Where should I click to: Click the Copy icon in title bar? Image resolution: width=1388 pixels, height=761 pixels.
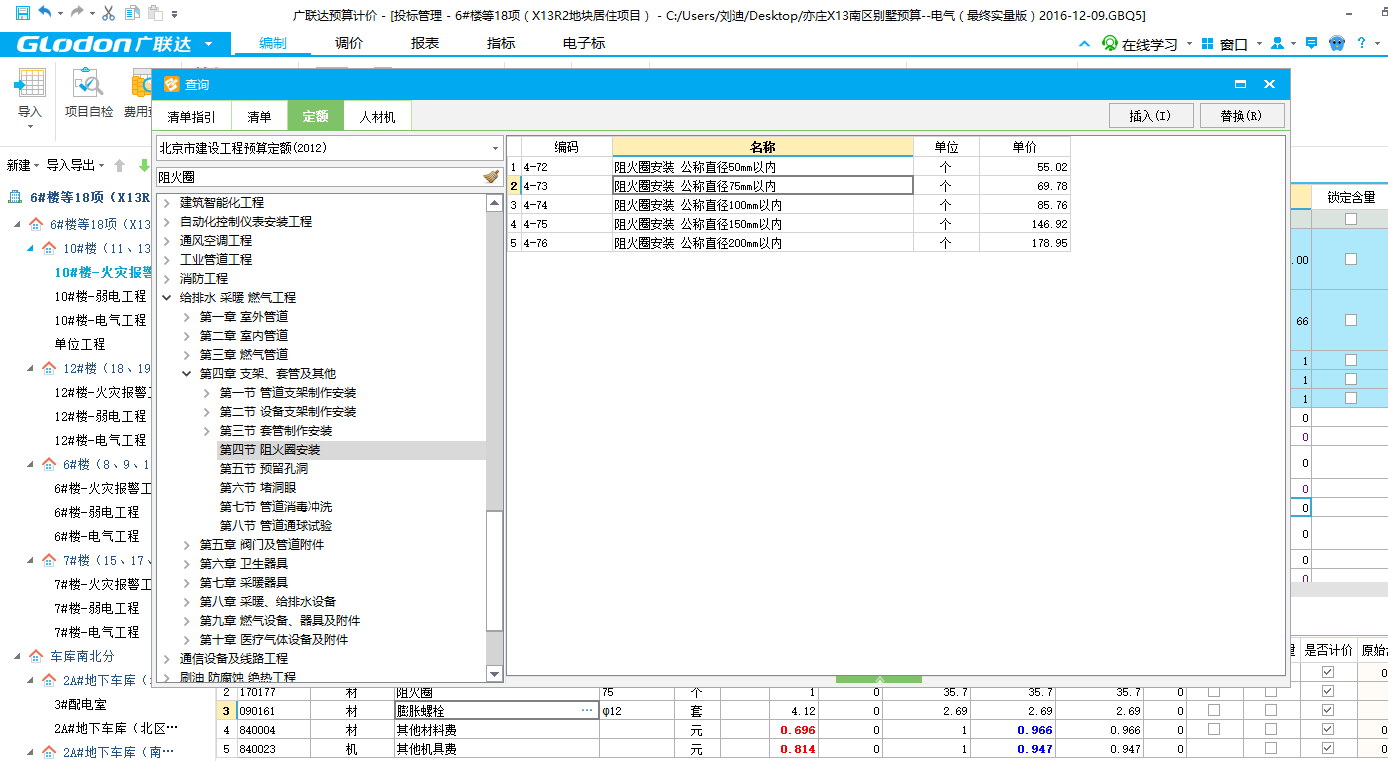pyautogui.click(x=132, y=14)
